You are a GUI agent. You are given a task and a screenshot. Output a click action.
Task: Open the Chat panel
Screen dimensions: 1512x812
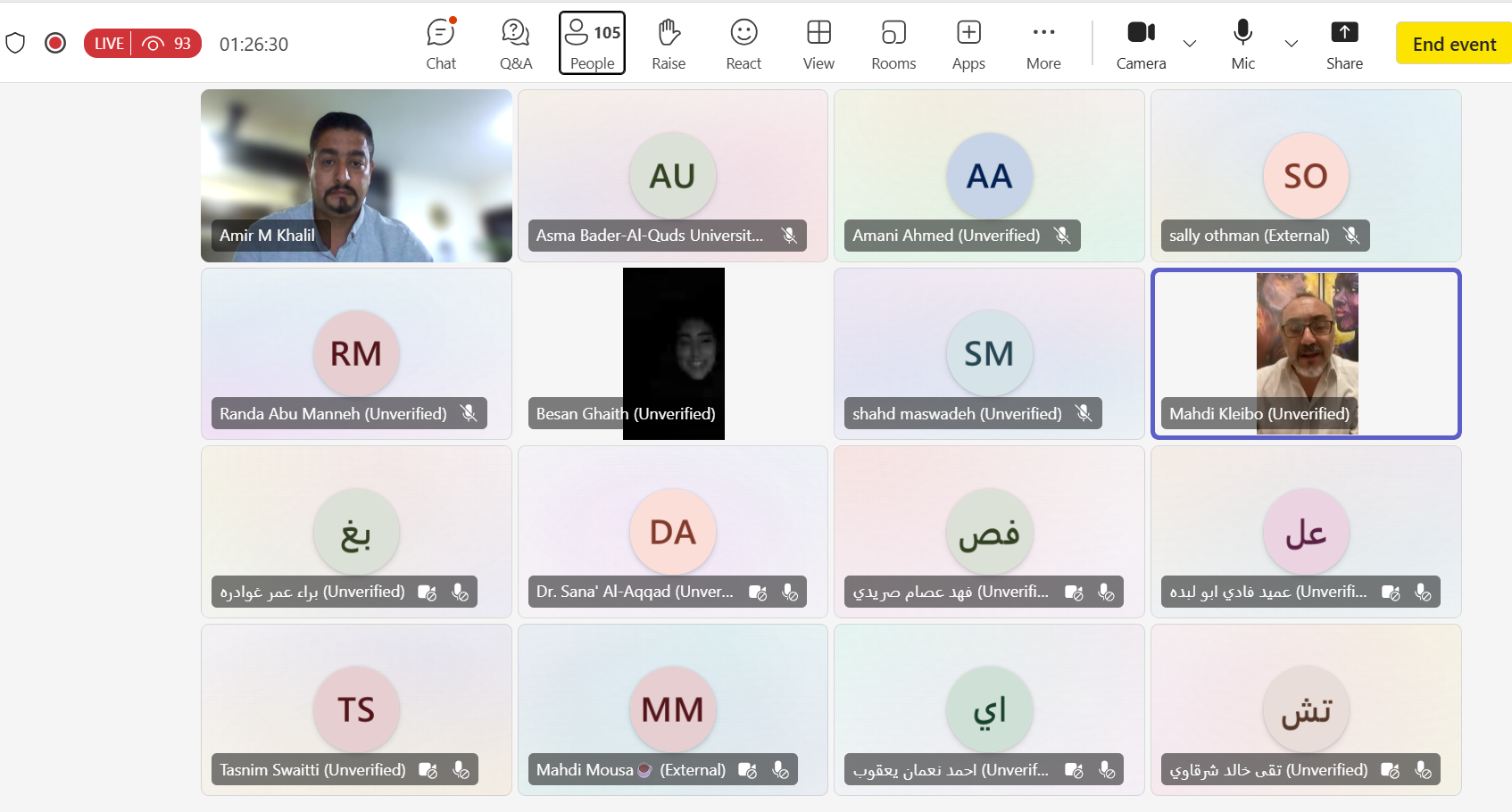point(441,44)
